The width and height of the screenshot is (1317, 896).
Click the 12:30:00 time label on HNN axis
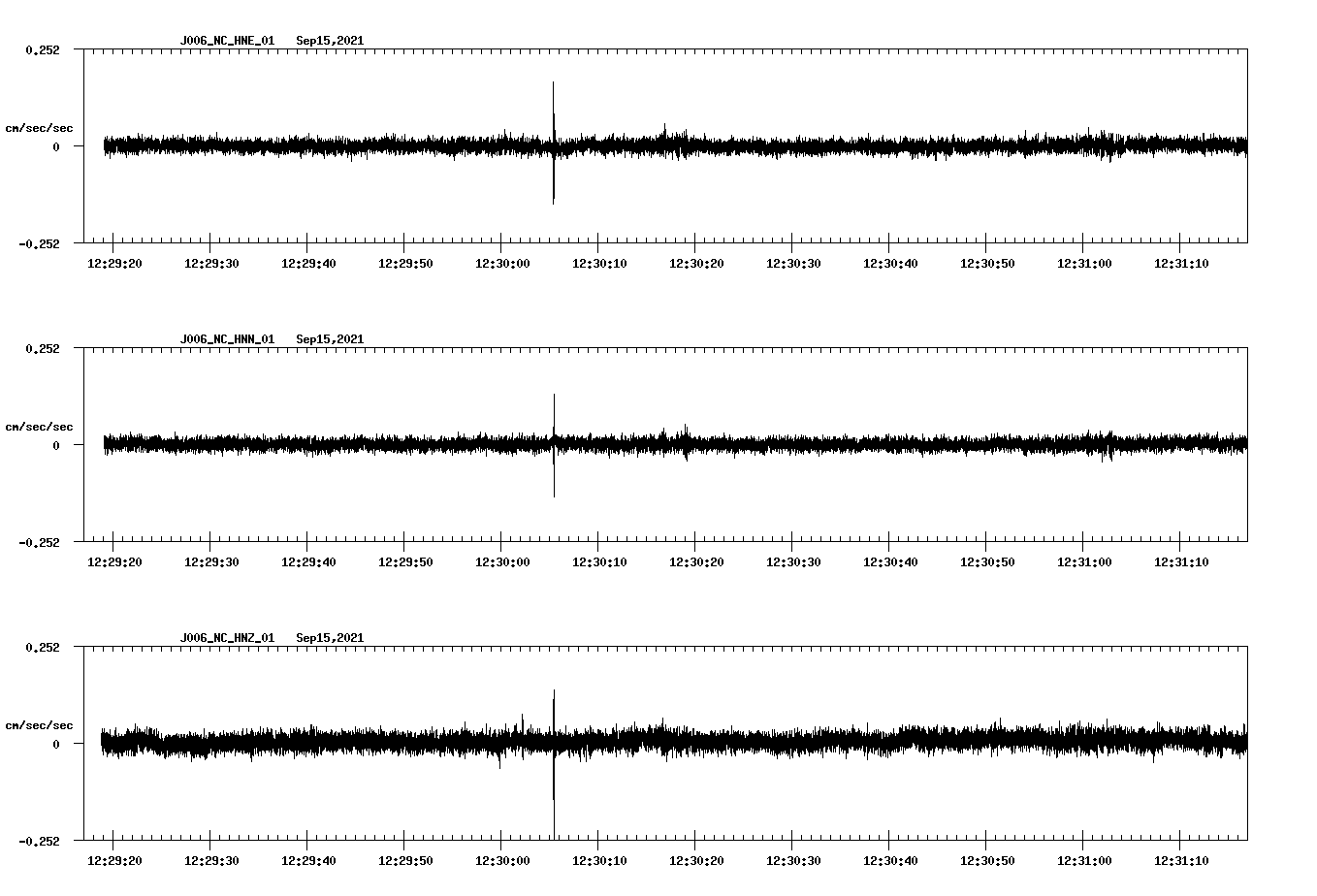[x=502, y=562]
